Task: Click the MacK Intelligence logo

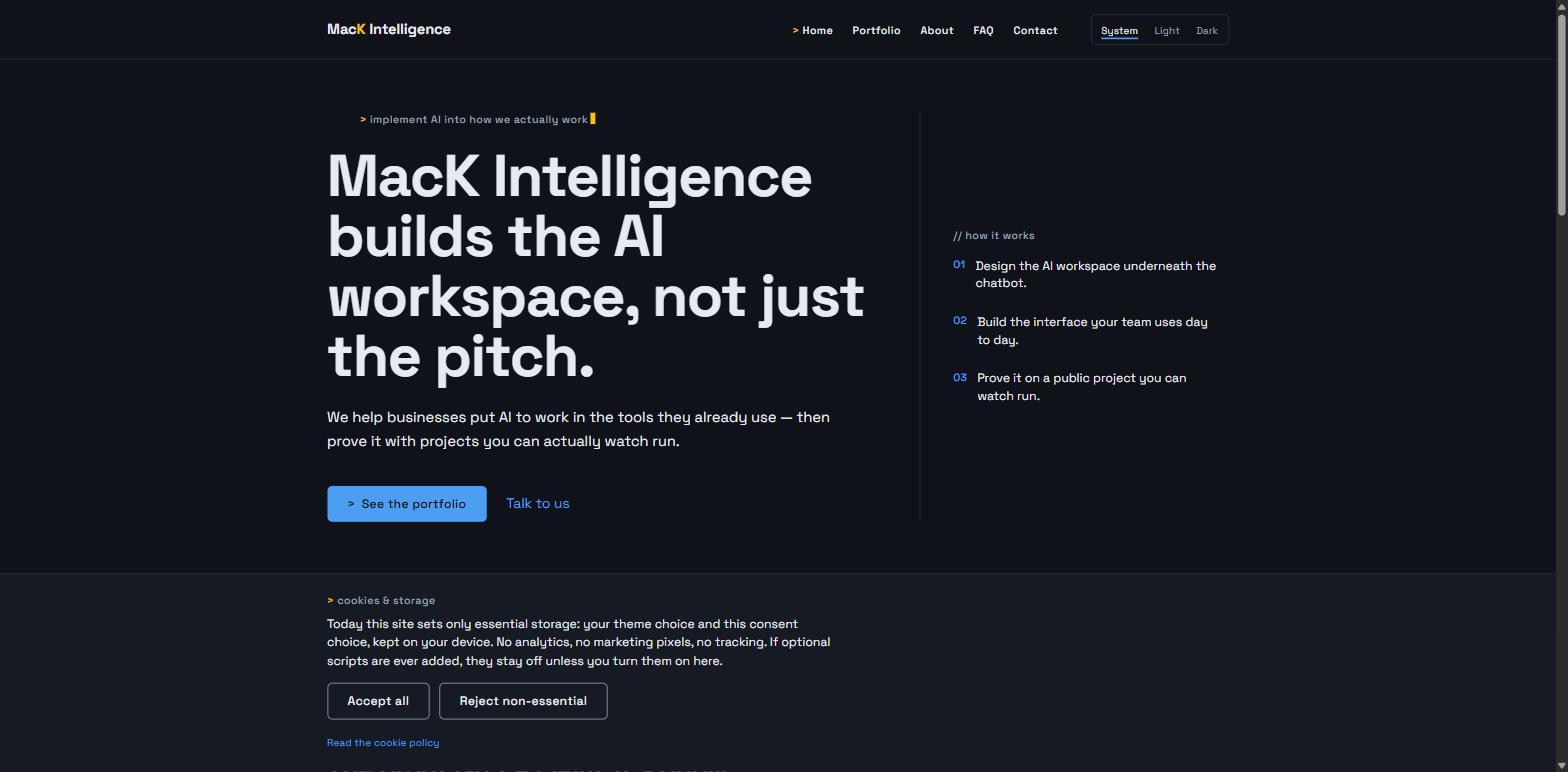Action: point(389,30)
